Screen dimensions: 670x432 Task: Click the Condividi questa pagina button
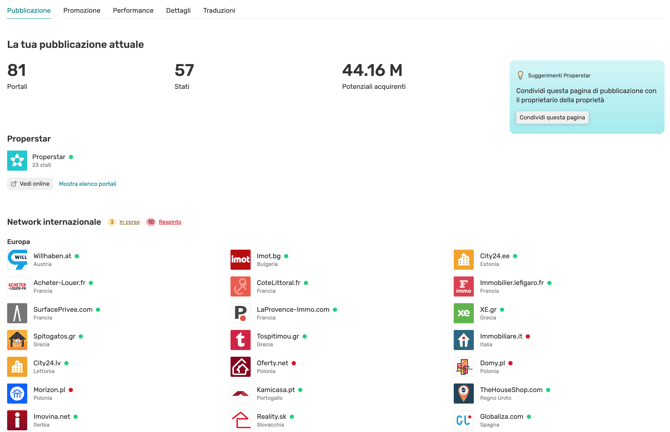tap(552, 118)
